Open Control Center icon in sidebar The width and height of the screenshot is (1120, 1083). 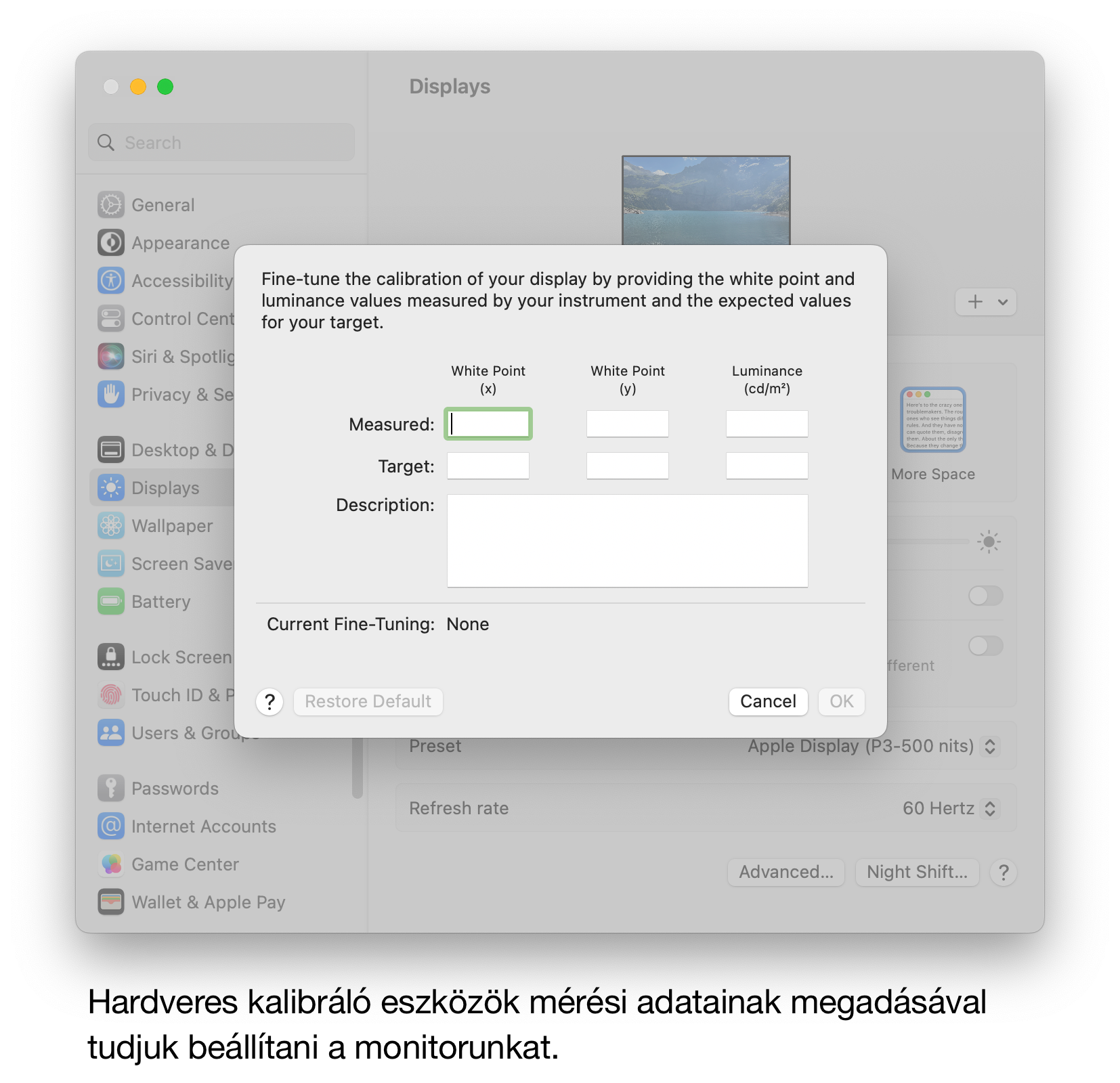pyautogui.click(x=111, y=318)
